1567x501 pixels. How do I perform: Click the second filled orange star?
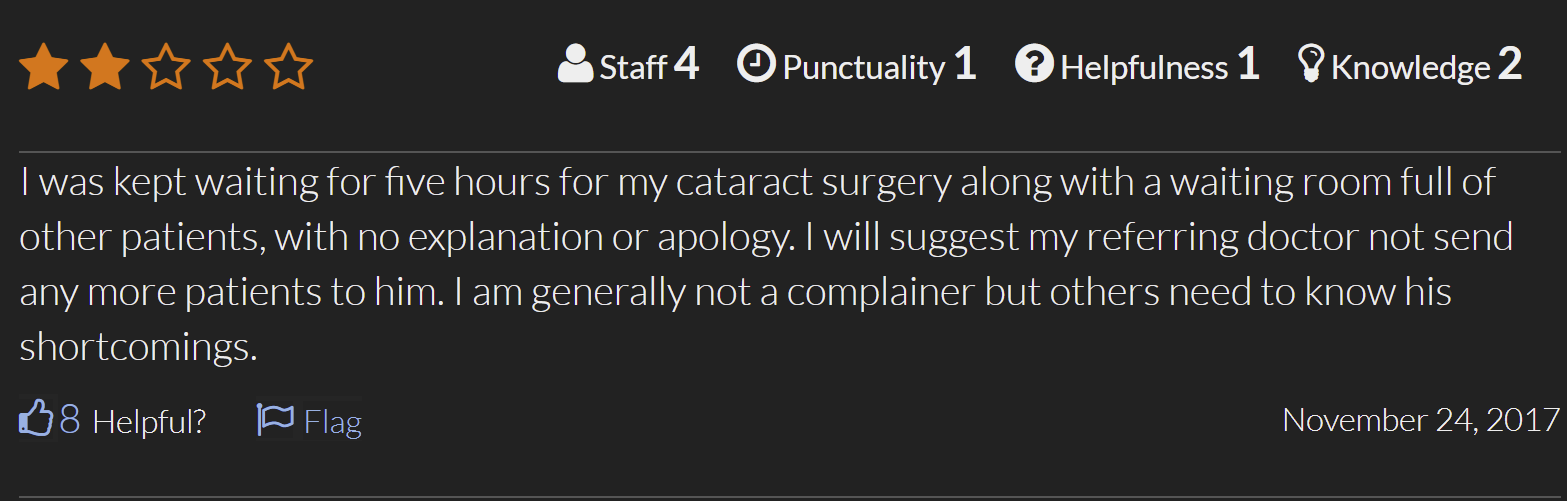coord(104,67)
